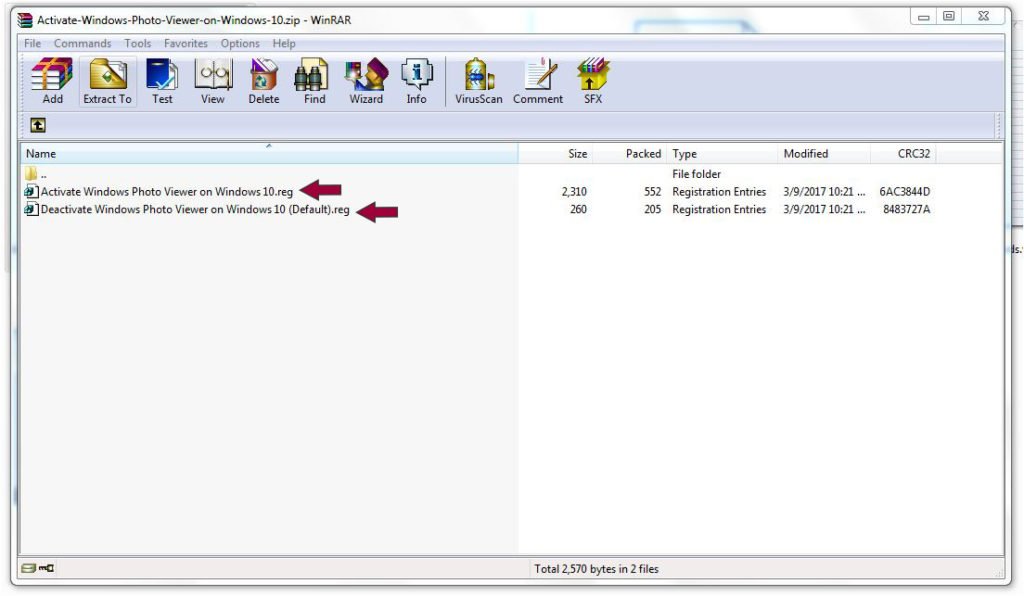The image size is (1024, 596).
Task: Open the Favorites menu
Action: point(186,44)
